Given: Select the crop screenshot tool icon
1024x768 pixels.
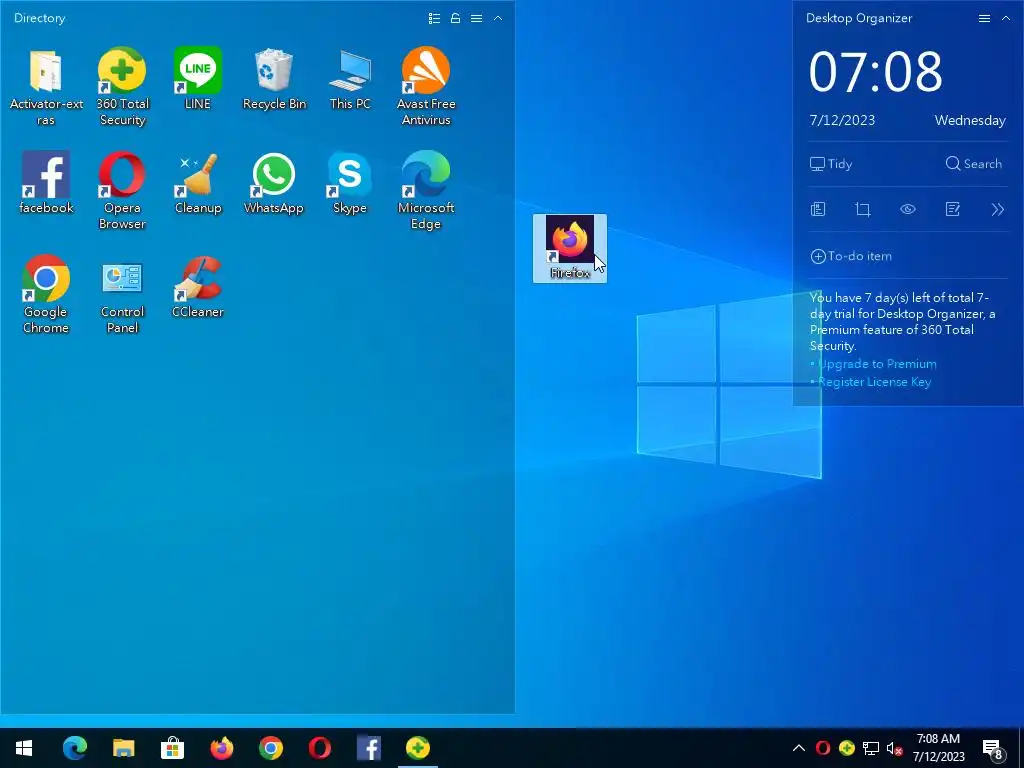Looking at the screenshot, I should 863,210.
